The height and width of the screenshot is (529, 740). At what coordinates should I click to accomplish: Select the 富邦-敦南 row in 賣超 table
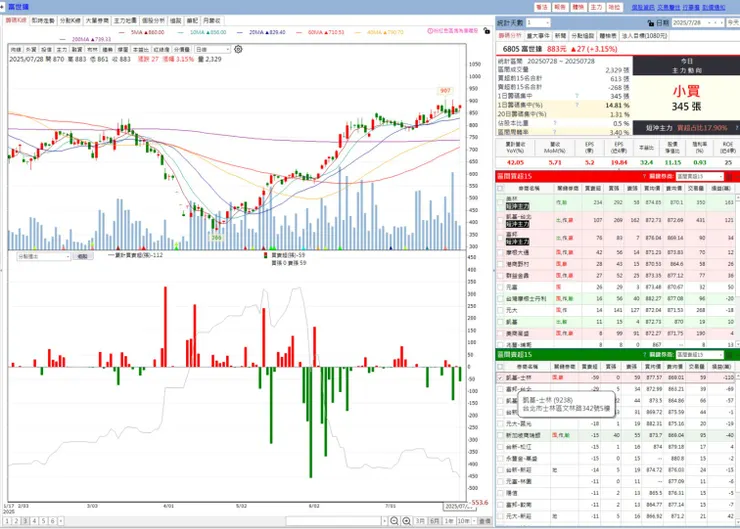(617, 504)
